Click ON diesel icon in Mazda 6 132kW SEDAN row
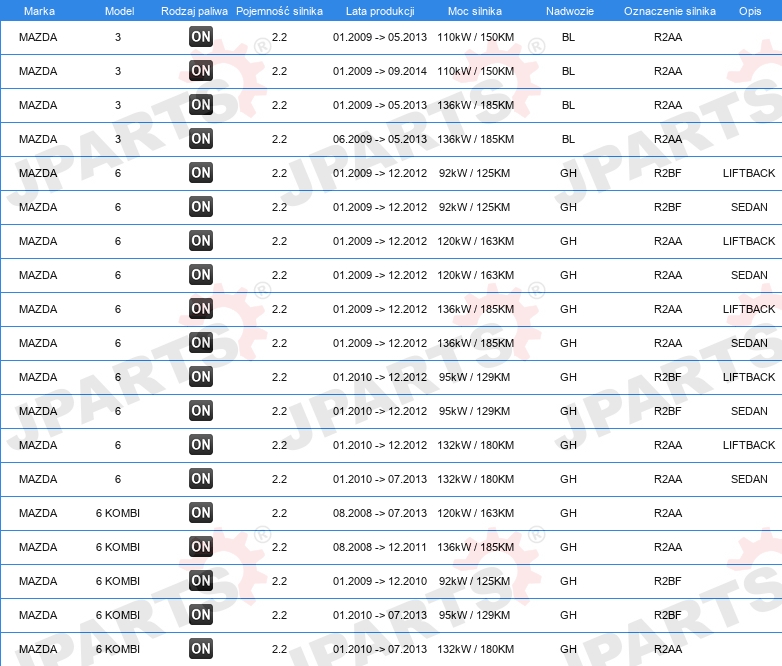 click(201, 478)
